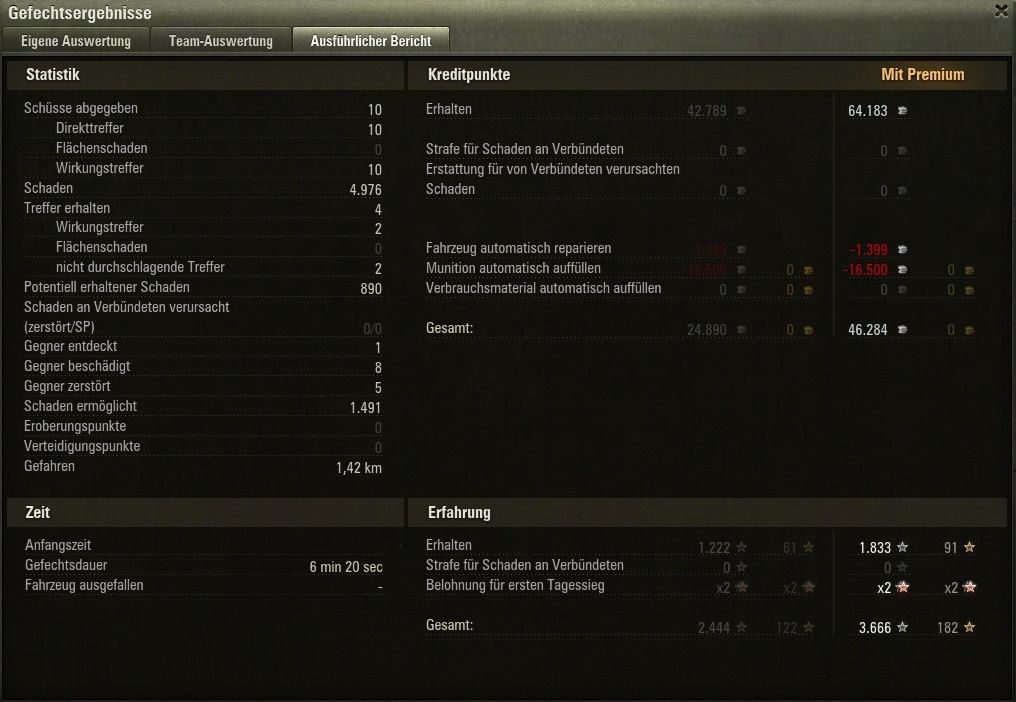Click the premium repair cost -1.399
Image resolution: width=1016 pixels, height=702 pixels.
point(868,250)
